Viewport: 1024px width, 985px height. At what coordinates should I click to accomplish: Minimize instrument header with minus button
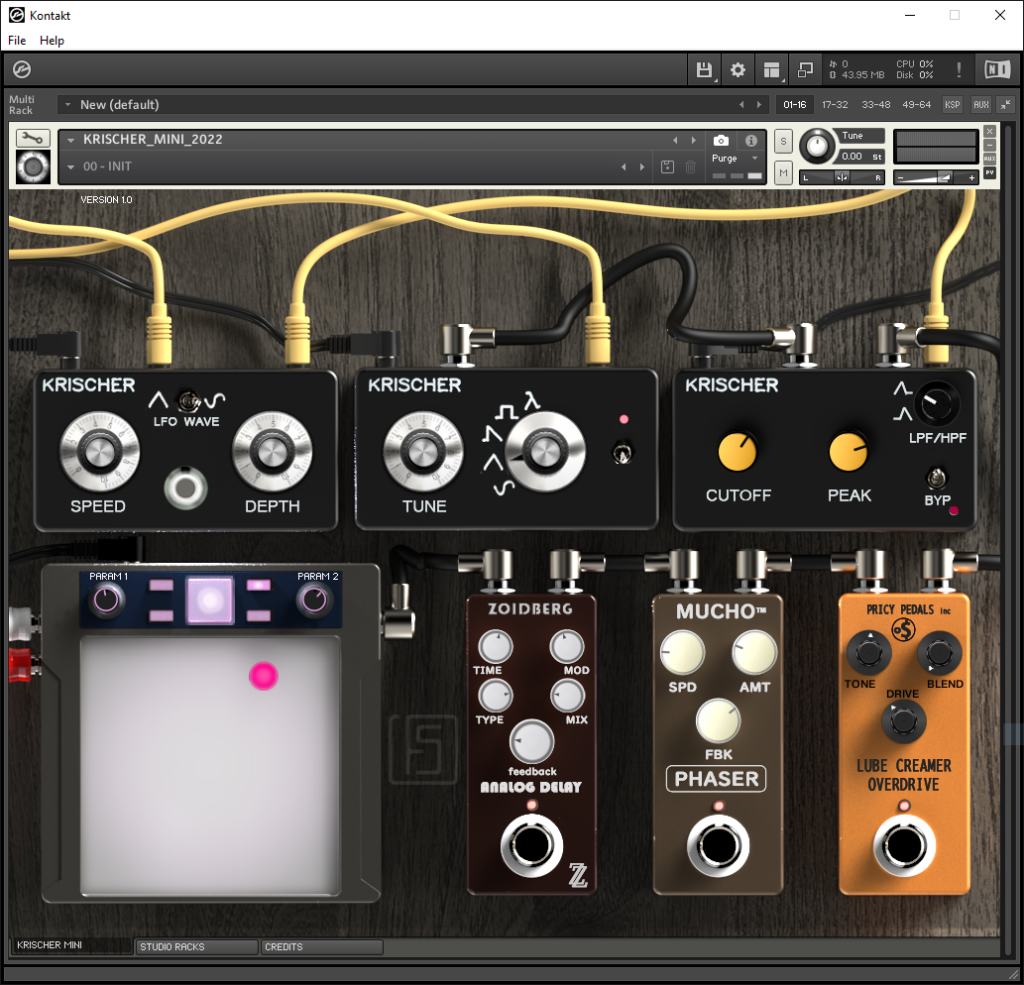coord(990,145)
